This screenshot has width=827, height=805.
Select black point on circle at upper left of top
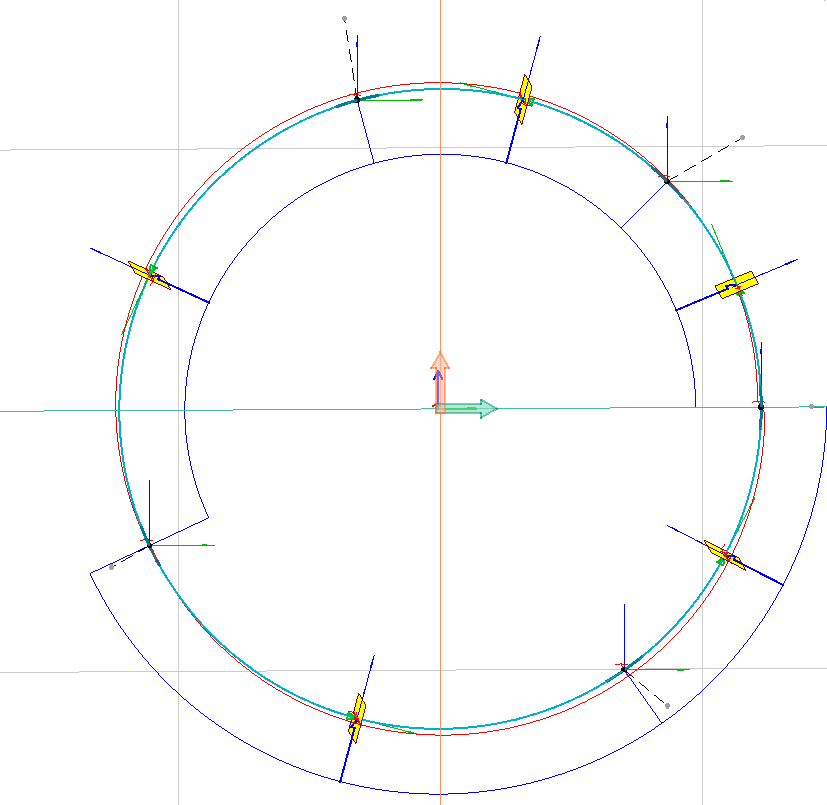(357, 100)
